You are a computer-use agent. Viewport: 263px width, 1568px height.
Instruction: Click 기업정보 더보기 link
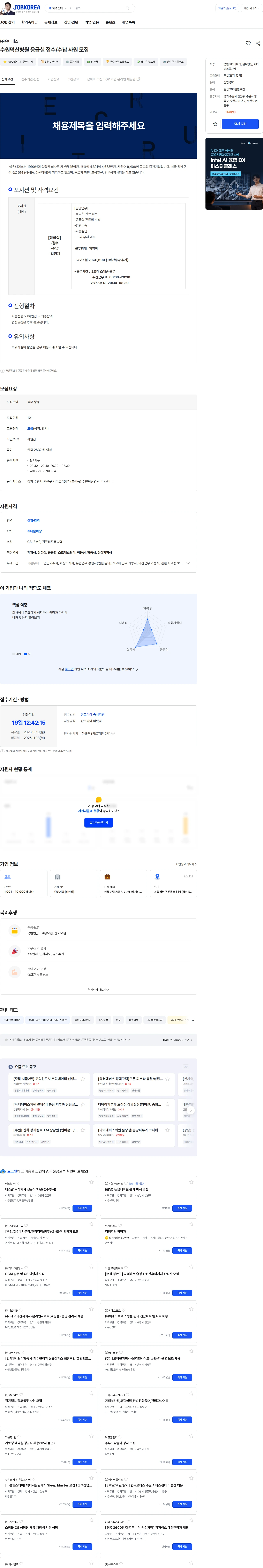coord(186,864)
